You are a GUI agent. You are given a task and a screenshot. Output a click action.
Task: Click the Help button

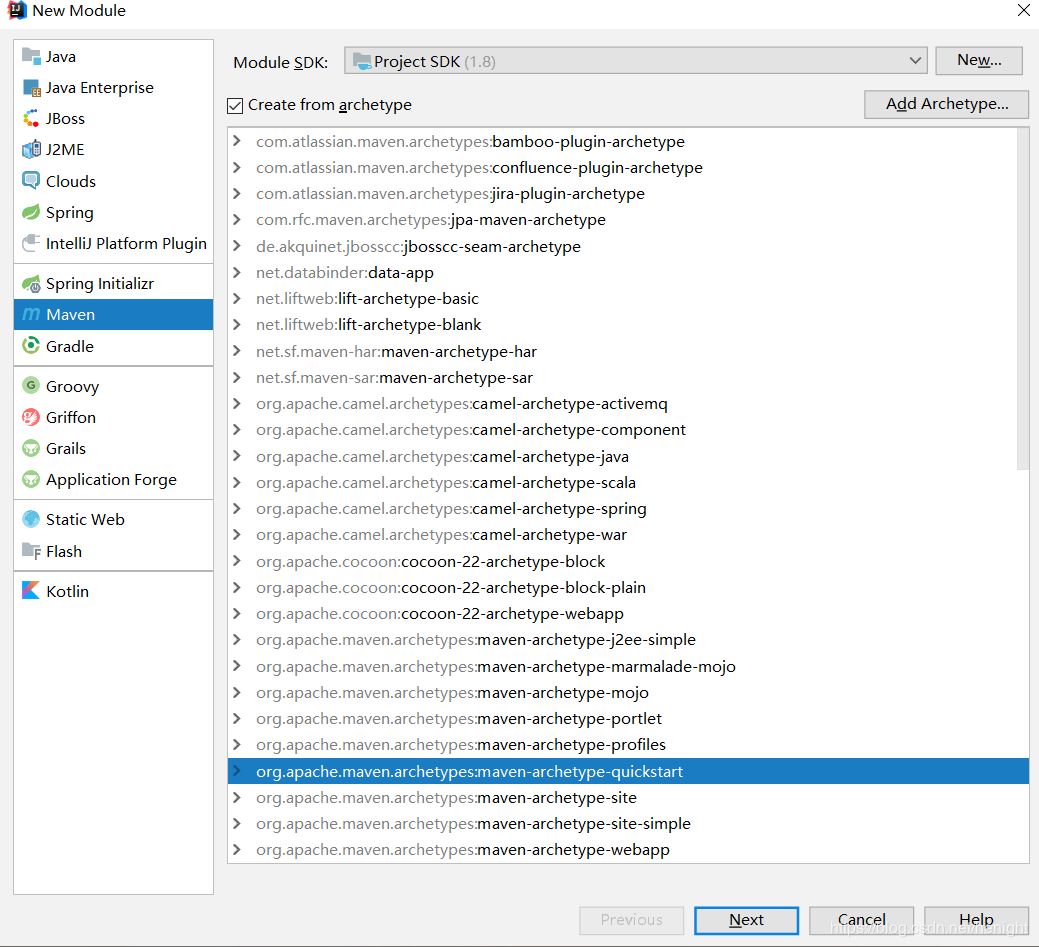click(976, 920)
